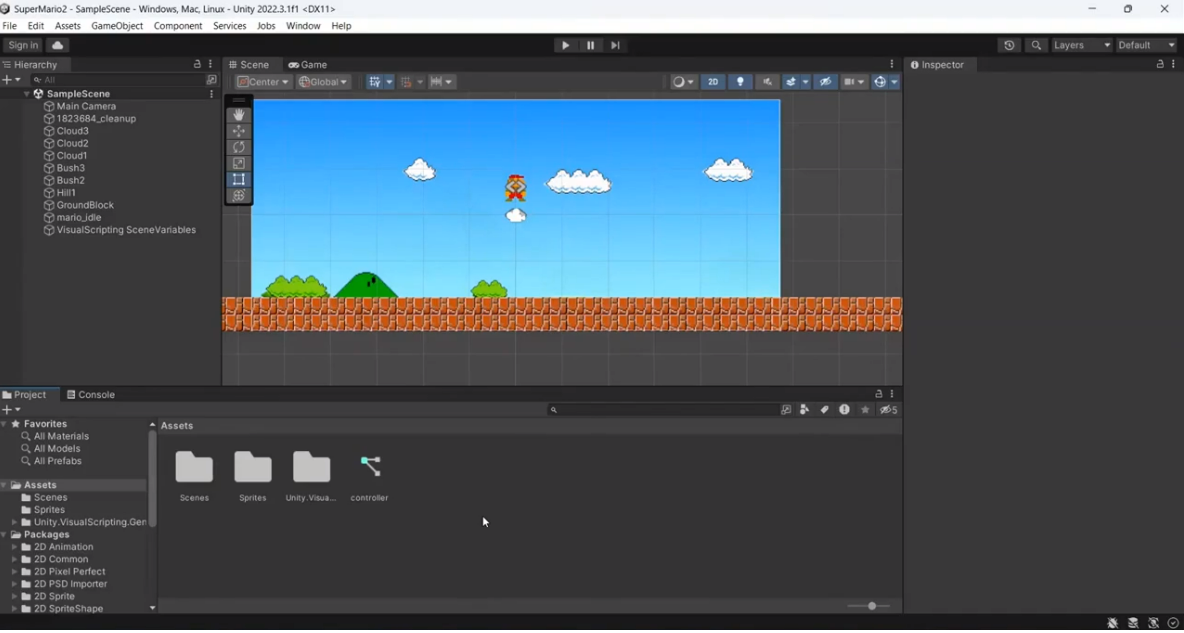Toggle 2D scene view mode
Image resolution: width=1184 pixels, height=633 pixels.
(713, 82)
